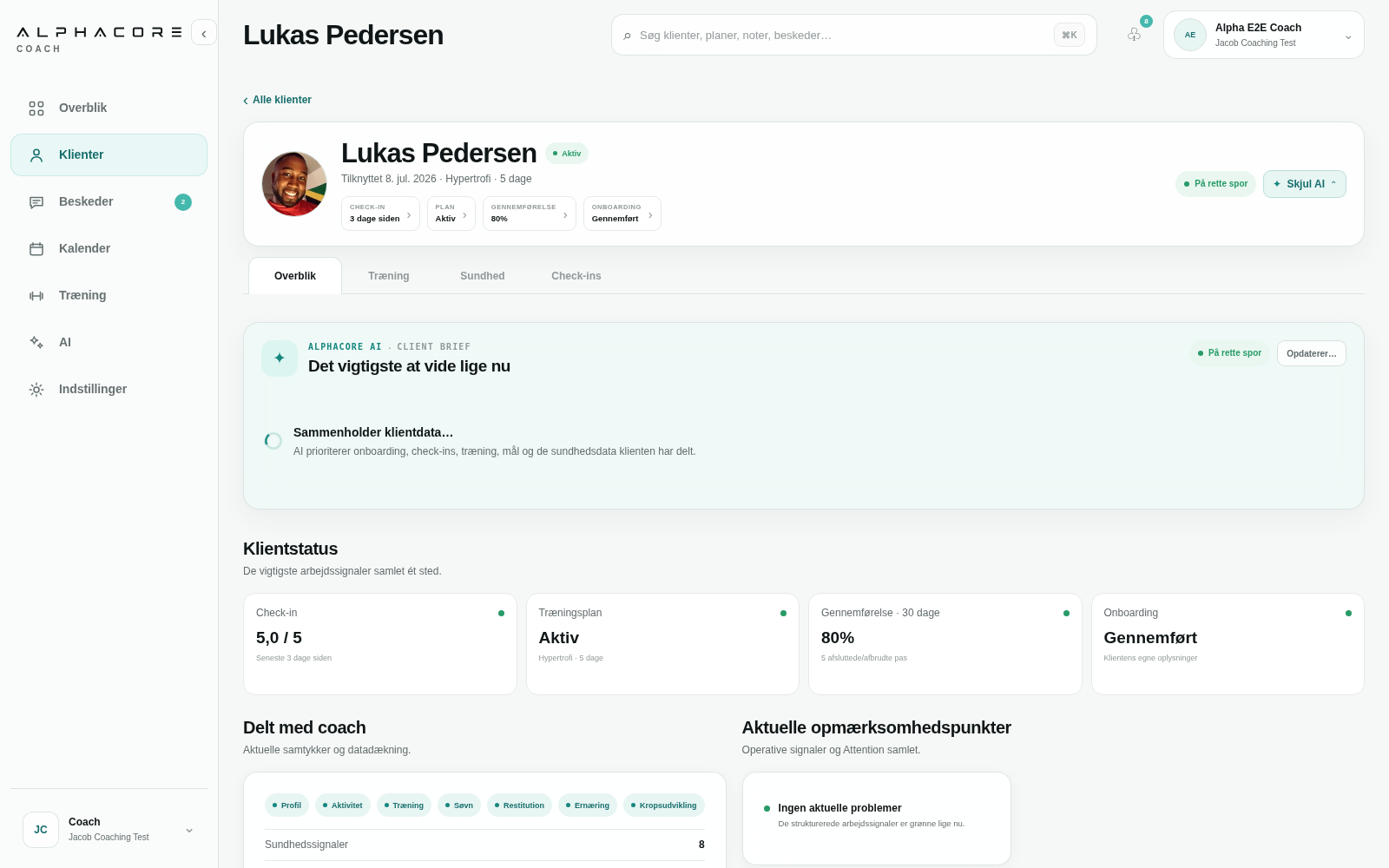Open the Plan Aktiv chip
The image size is (1389, 868).
coord(451,214)
